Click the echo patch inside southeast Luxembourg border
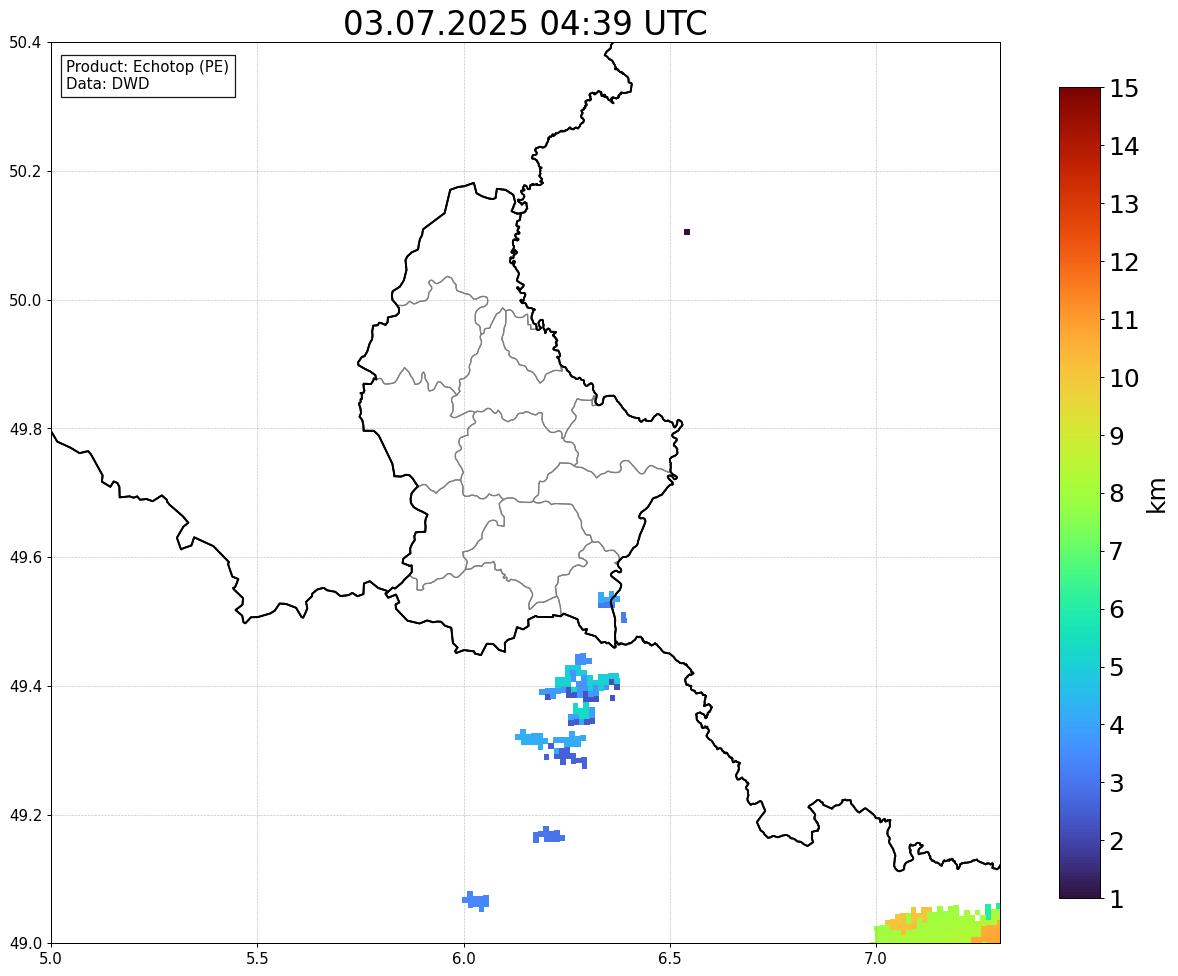The height and width of the screenshot is (976, 1178). [x=609, y=600]
